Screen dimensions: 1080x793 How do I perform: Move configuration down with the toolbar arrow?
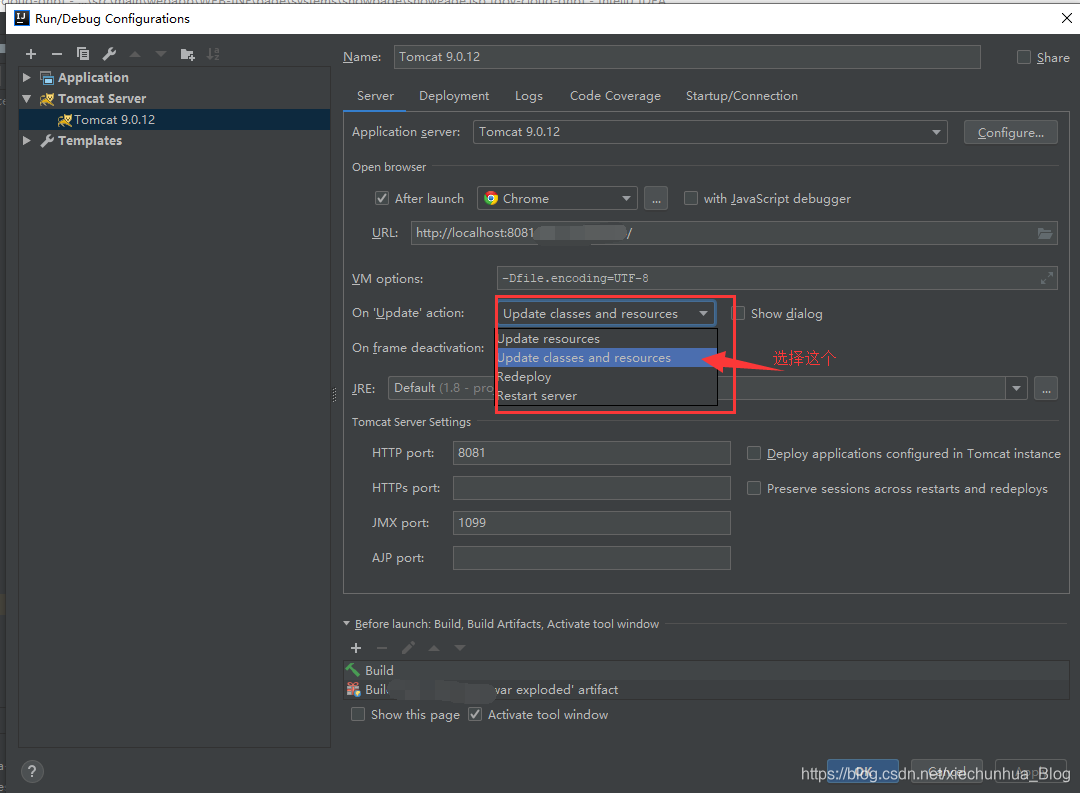[160, 54]
